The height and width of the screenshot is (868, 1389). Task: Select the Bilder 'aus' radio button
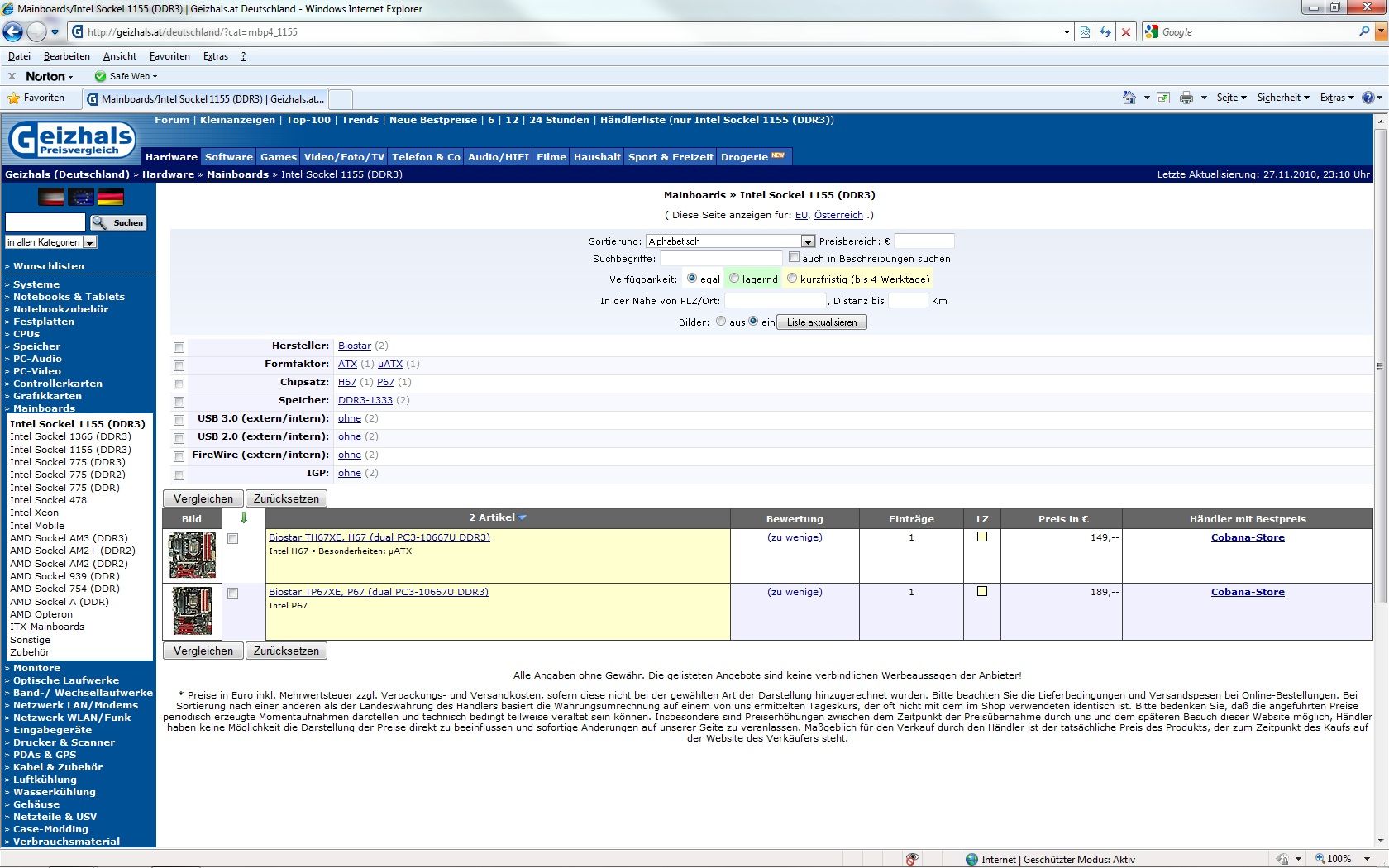pos(721,322)
